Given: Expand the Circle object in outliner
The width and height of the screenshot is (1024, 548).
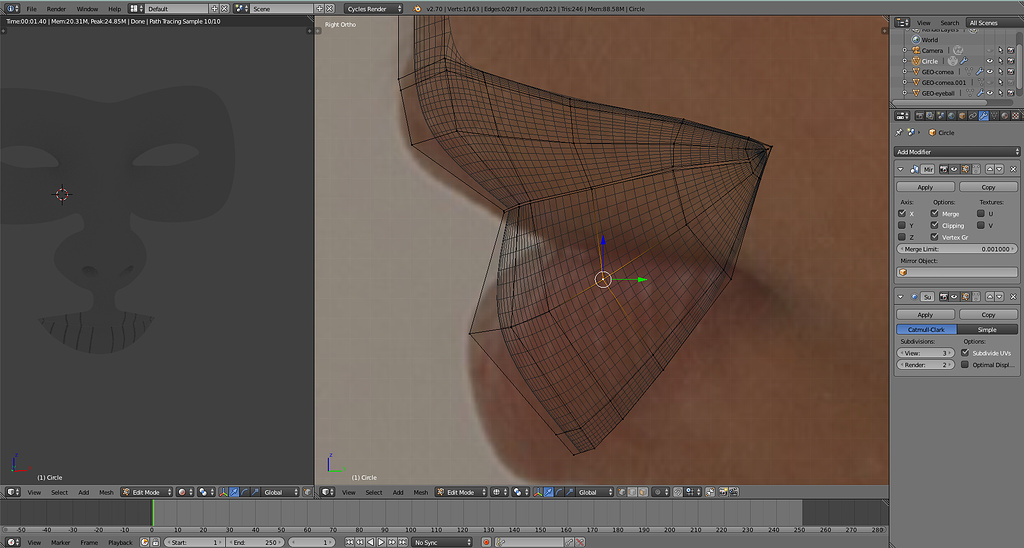Looking at the screenshot, I should point(905,61).
